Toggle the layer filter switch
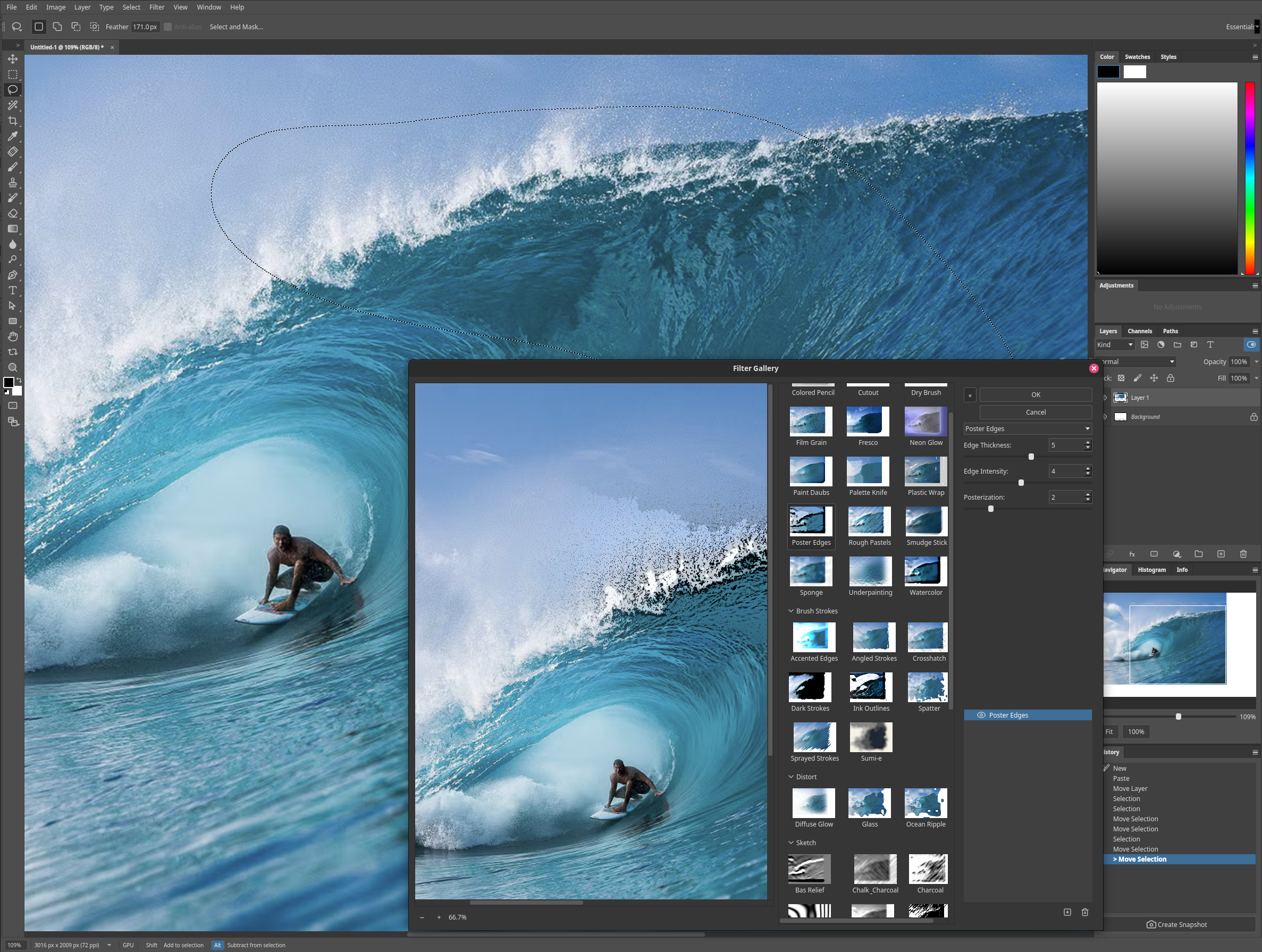This screenshot has height=952, width=1262. (x=1251, y=344)
